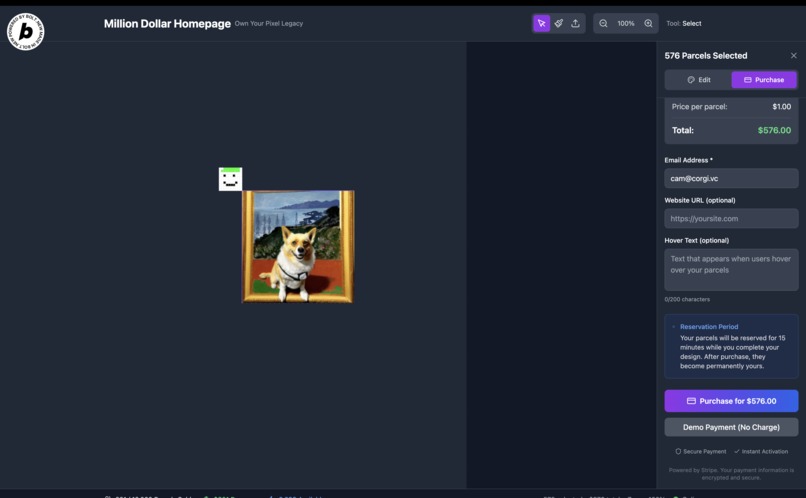Open the Bolt logo badge

26,32
